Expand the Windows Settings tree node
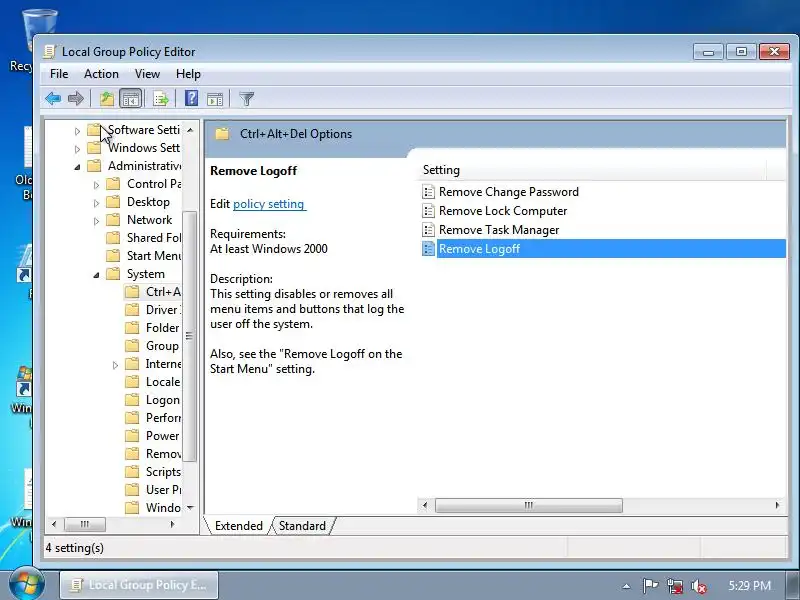 [x=77, y=149]
